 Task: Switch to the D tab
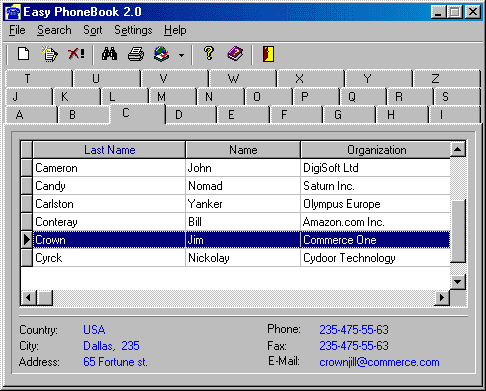[191, 115]
